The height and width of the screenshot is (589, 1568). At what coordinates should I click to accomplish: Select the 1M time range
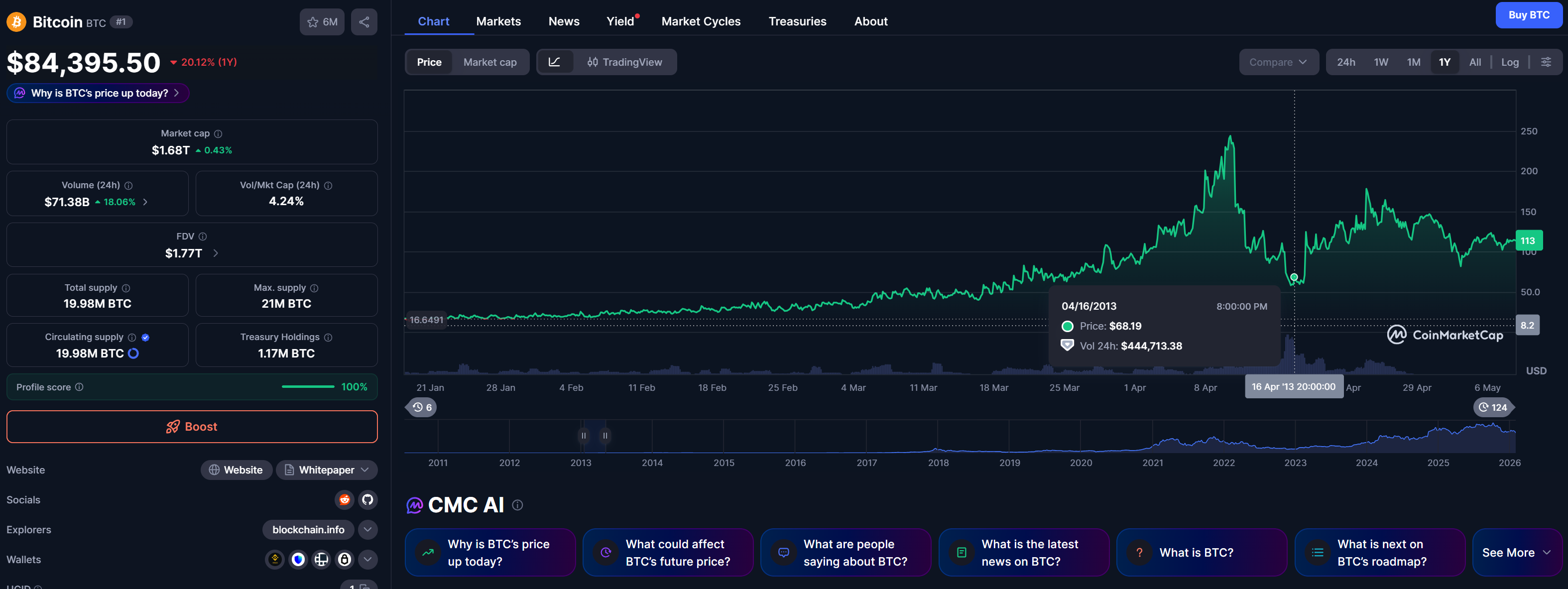(x=1413, y=62)
